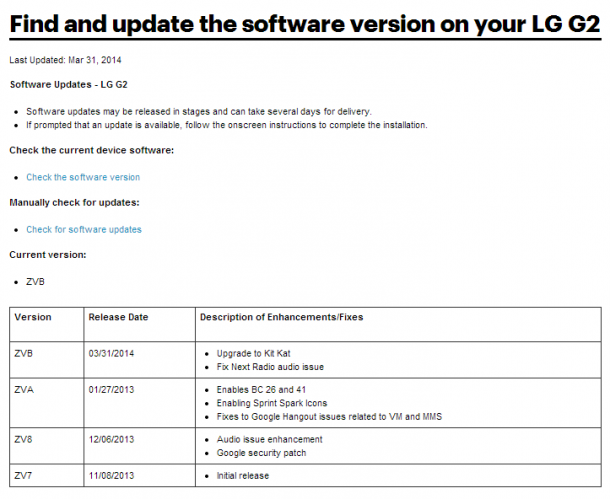Click the 'Upgrade to Kit Kat' entry
This screenshot has height=499, width=610.
point(253,354)
